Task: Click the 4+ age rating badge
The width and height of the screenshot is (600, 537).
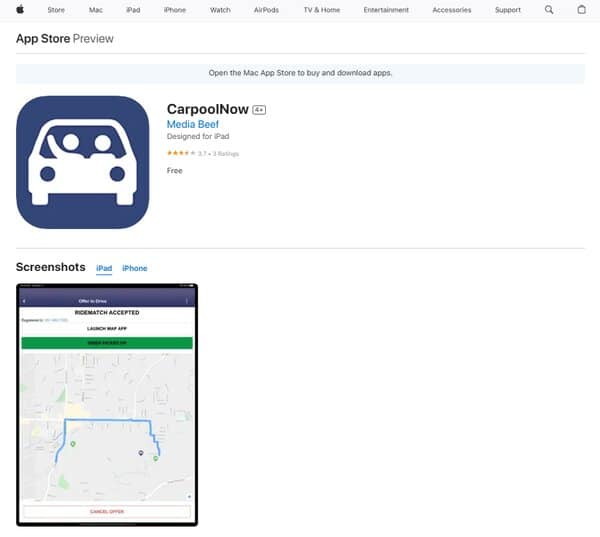Action: click(259, 110)
